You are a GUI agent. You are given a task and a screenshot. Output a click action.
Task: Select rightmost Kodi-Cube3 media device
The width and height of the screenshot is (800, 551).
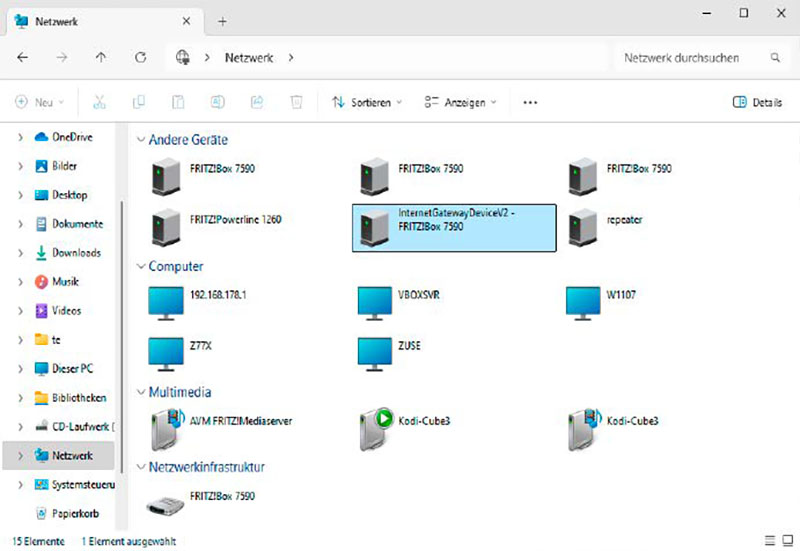(x=613, y=430)
